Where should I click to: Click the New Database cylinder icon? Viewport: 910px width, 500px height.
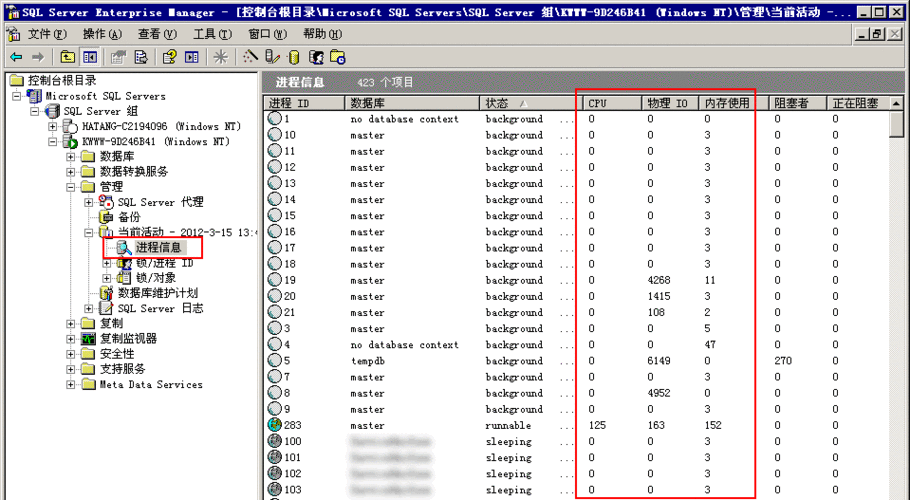[294, 57]
